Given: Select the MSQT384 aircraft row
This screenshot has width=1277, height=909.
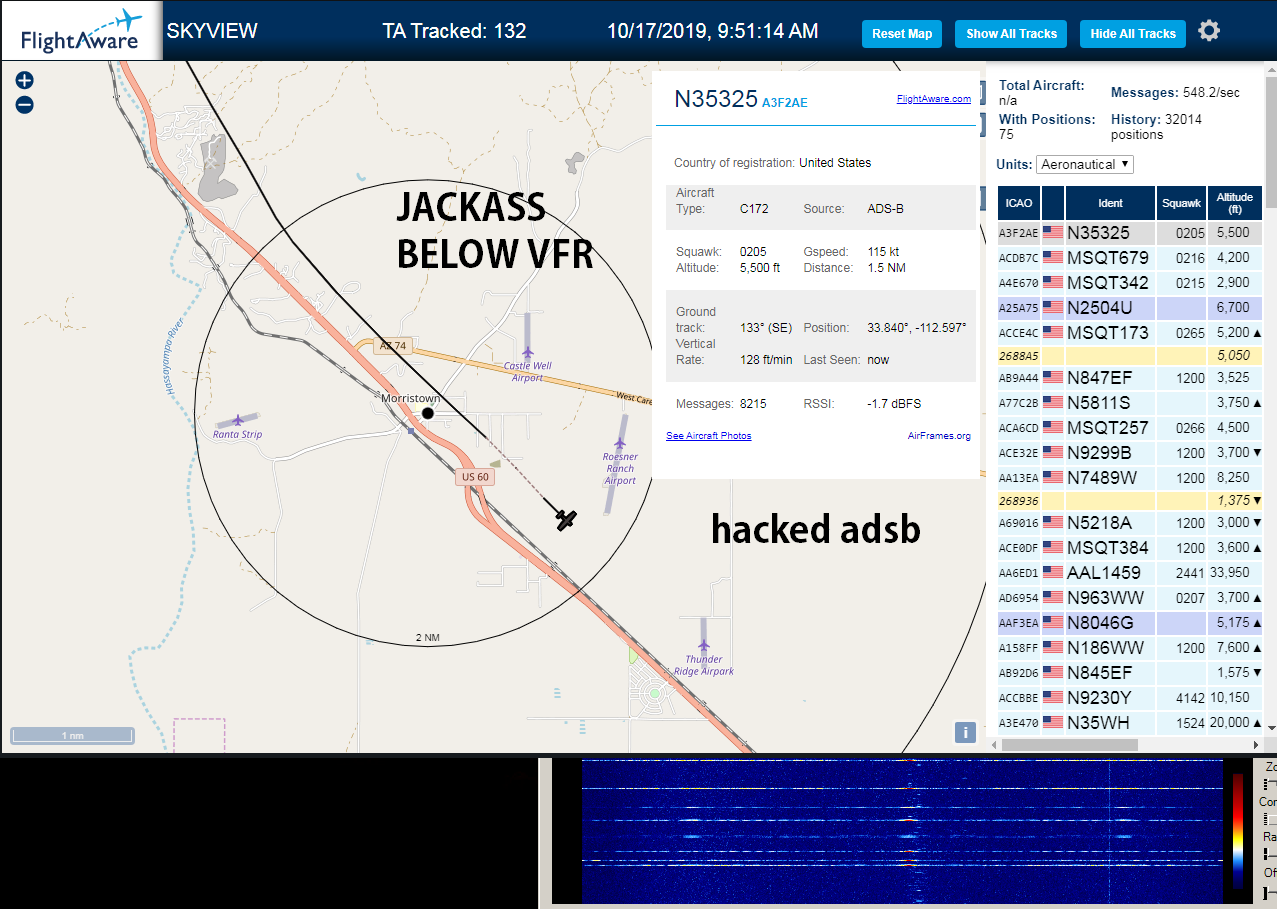Looking at the screenshot, I should [1130, 547].
